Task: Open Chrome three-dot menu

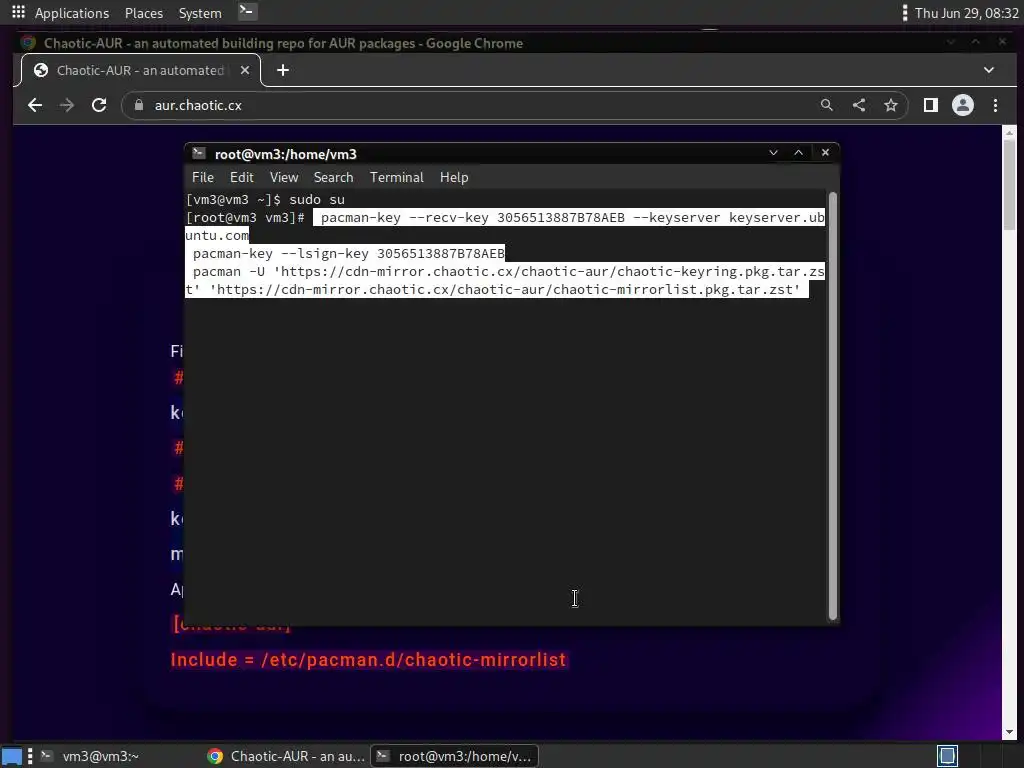Action: pos(995,105)
